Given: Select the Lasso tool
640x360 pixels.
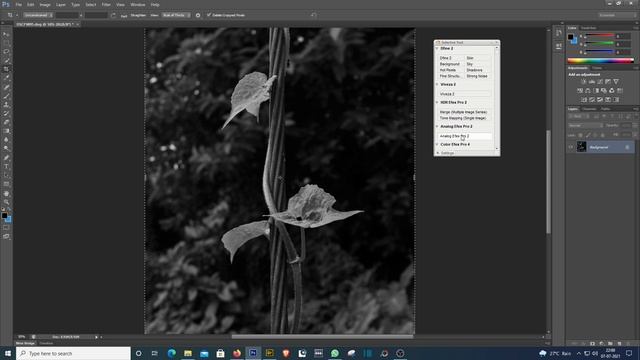Looking at the screenshot, I should point(6,52).
